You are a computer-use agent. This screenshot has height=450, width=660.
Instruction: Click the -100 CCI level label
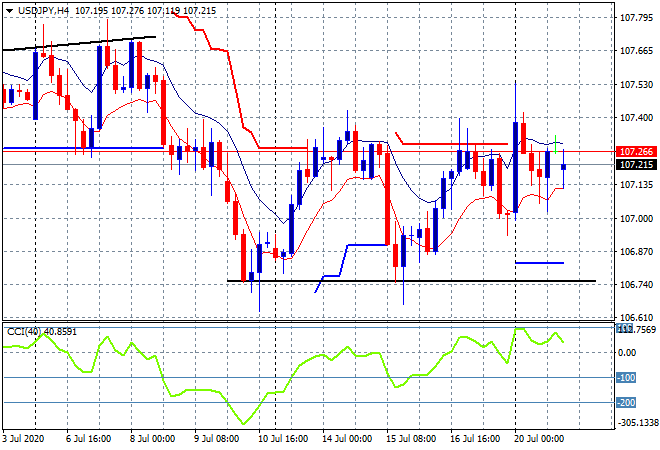pos(626,378)
